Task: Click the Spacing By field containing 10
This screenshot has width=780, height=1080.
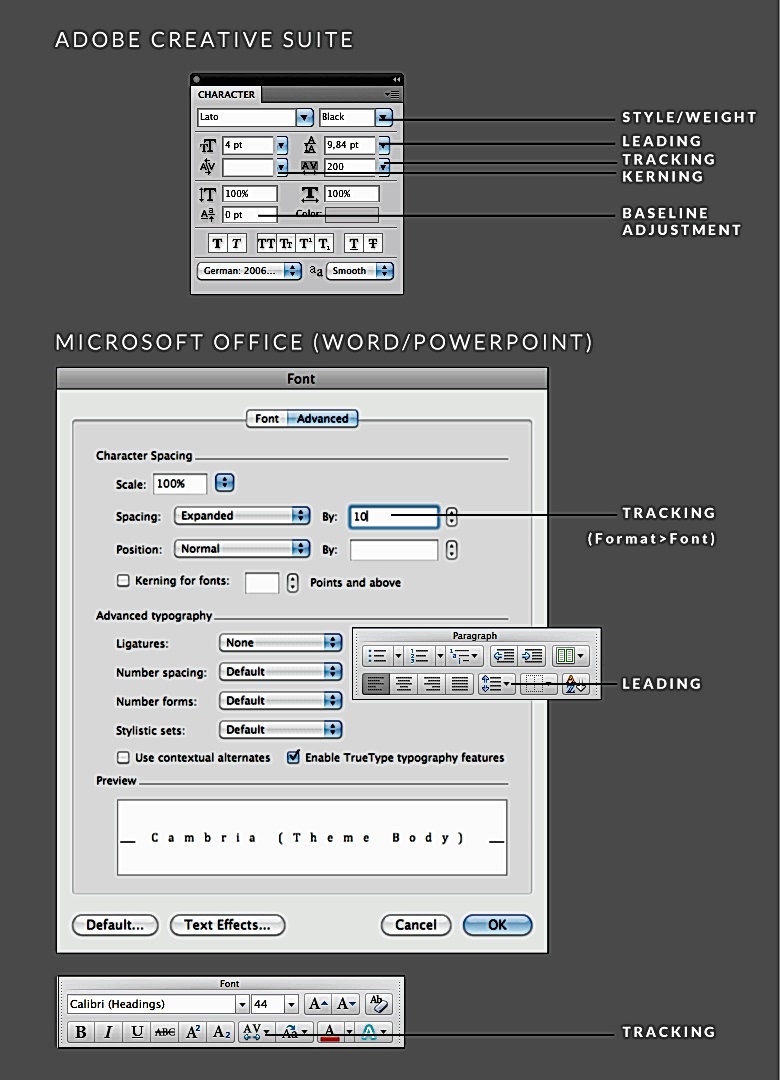Action: coord(394,517)
